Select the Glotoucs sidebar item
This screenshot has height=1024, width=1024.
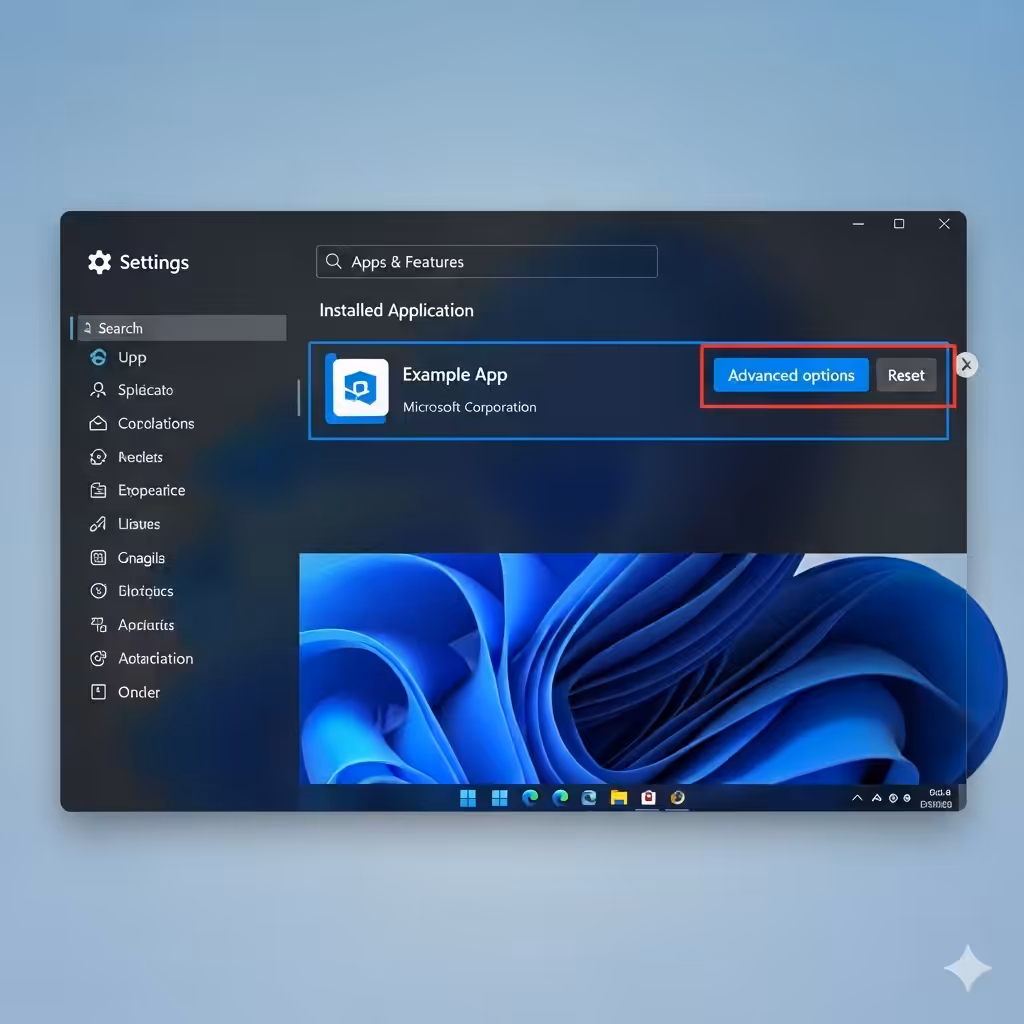131,591
